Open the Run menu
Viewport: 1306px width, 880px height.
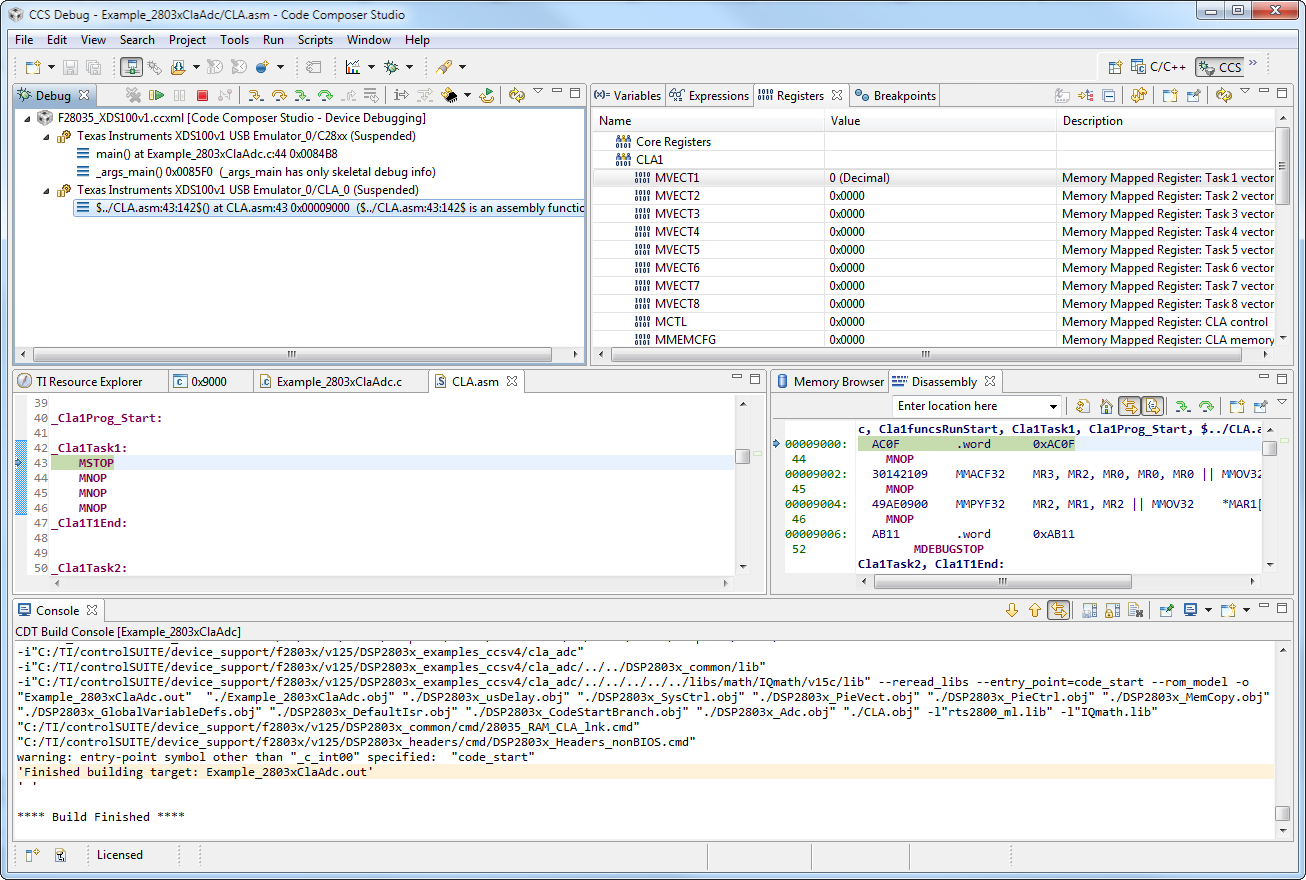point(273,40)
